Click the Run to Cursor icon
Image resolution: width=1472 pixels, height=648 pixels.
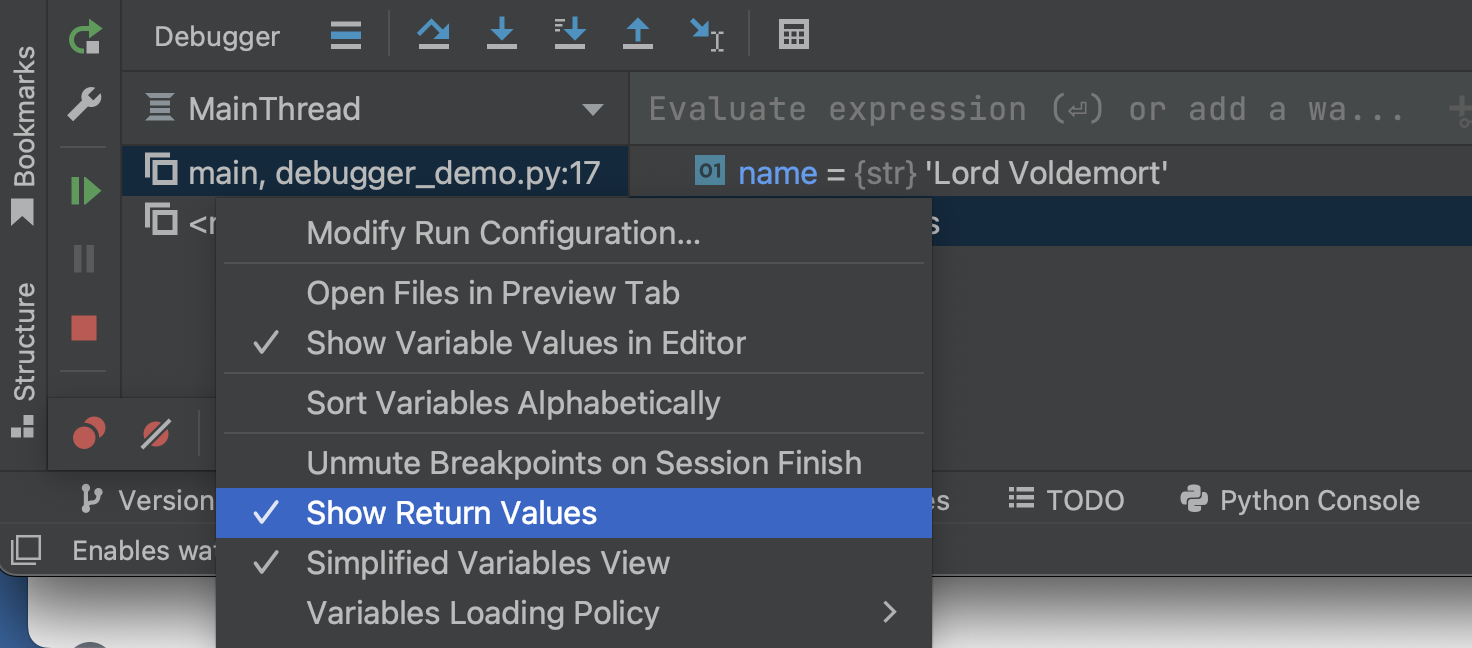click(707, 34)
